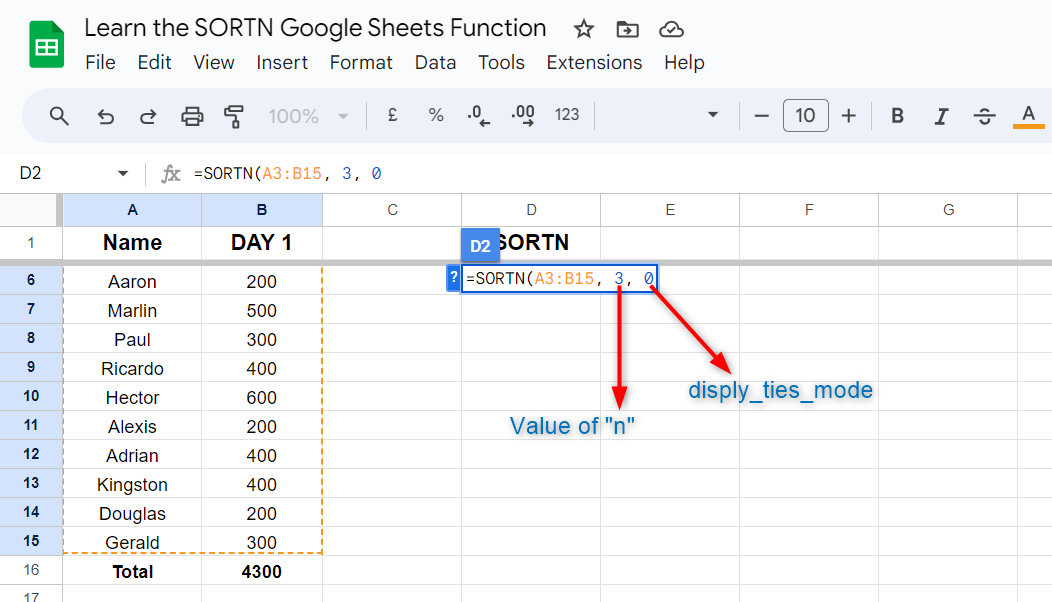
Task: Open the Format menu
Action: pyautogui.click(x=361, y=62)
